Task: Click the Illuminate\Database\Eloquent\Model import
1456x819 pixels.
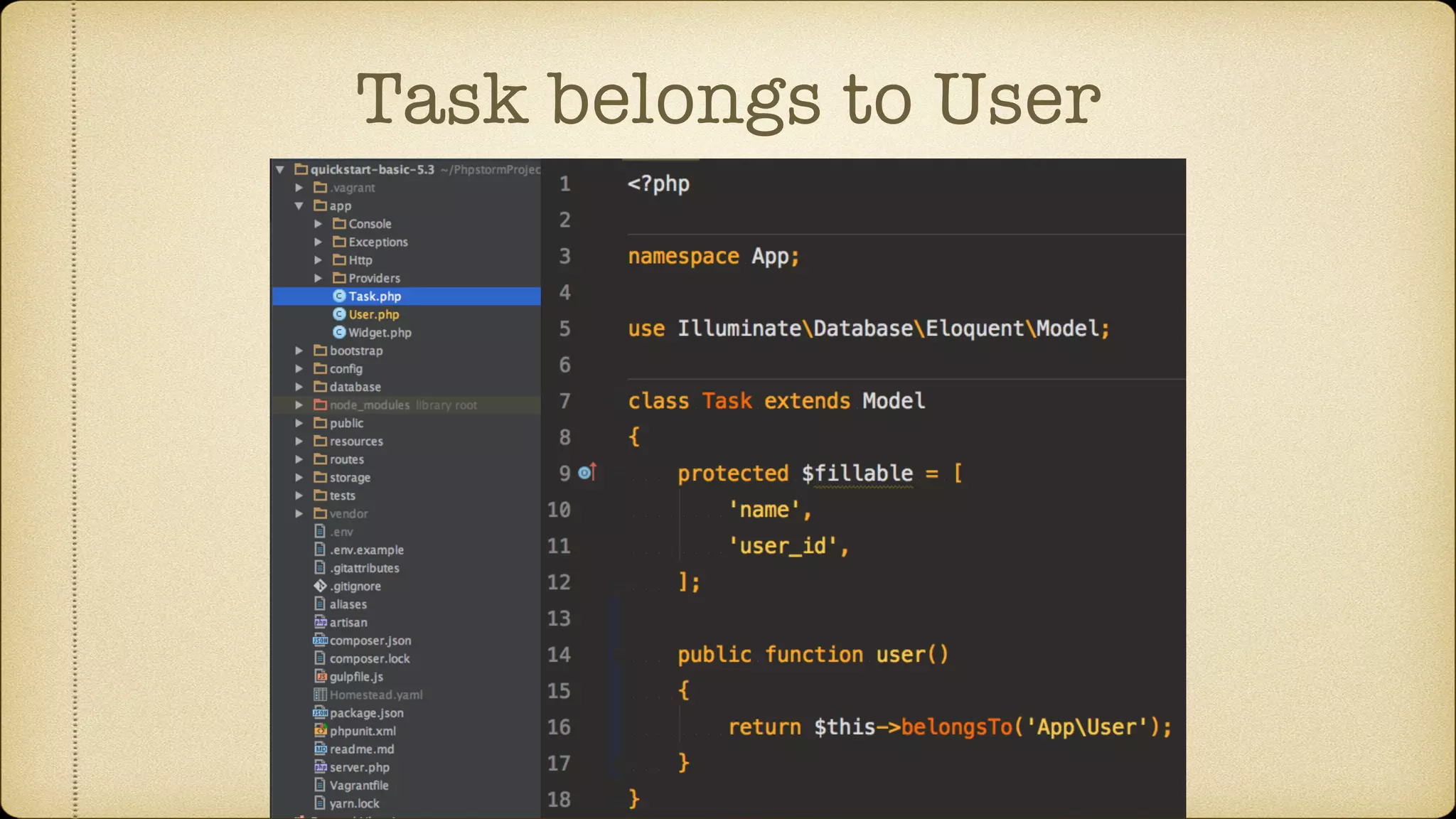Action: pos(889,328)
